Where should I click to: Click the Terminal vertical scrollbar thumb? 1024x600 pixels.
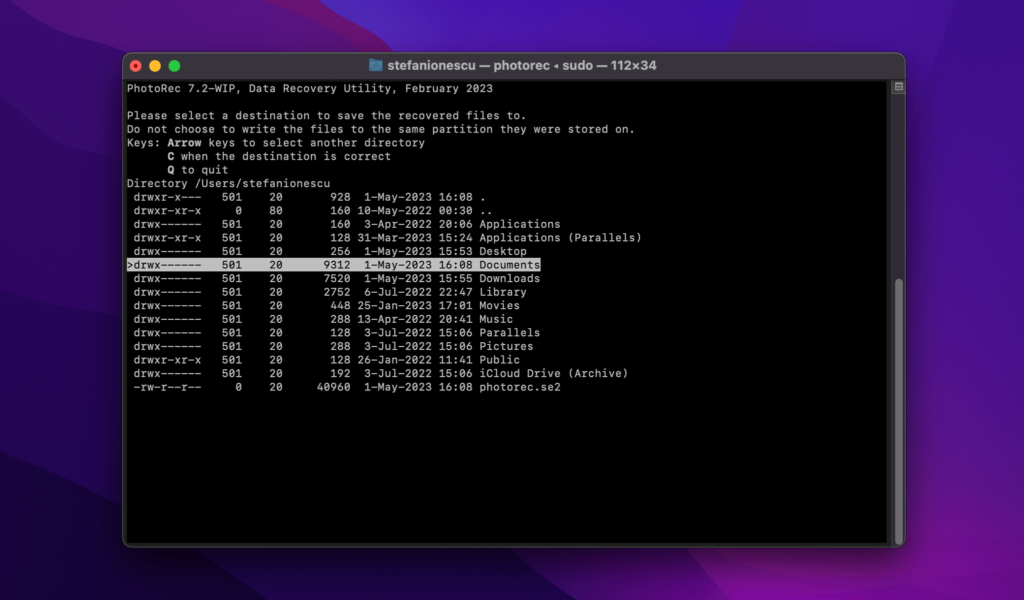(x=899, y=411)
